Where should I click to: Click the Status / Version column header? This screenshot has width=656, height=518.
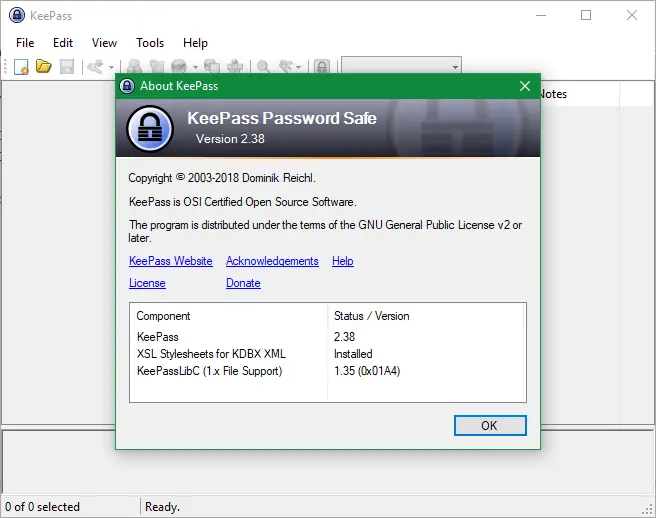[x=426, y=316]
